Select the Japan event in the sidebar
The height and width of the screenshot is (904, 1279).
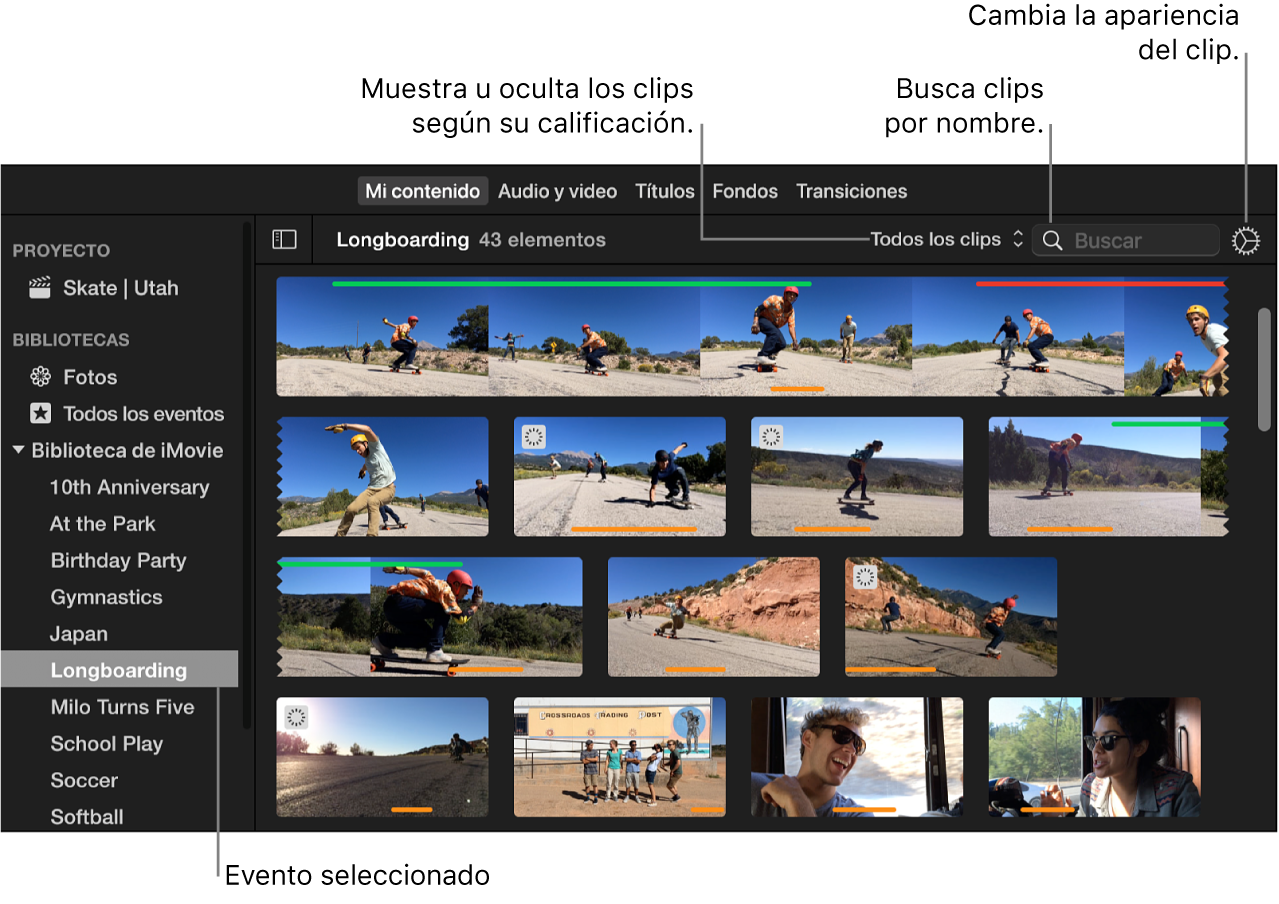pos(79,634)
